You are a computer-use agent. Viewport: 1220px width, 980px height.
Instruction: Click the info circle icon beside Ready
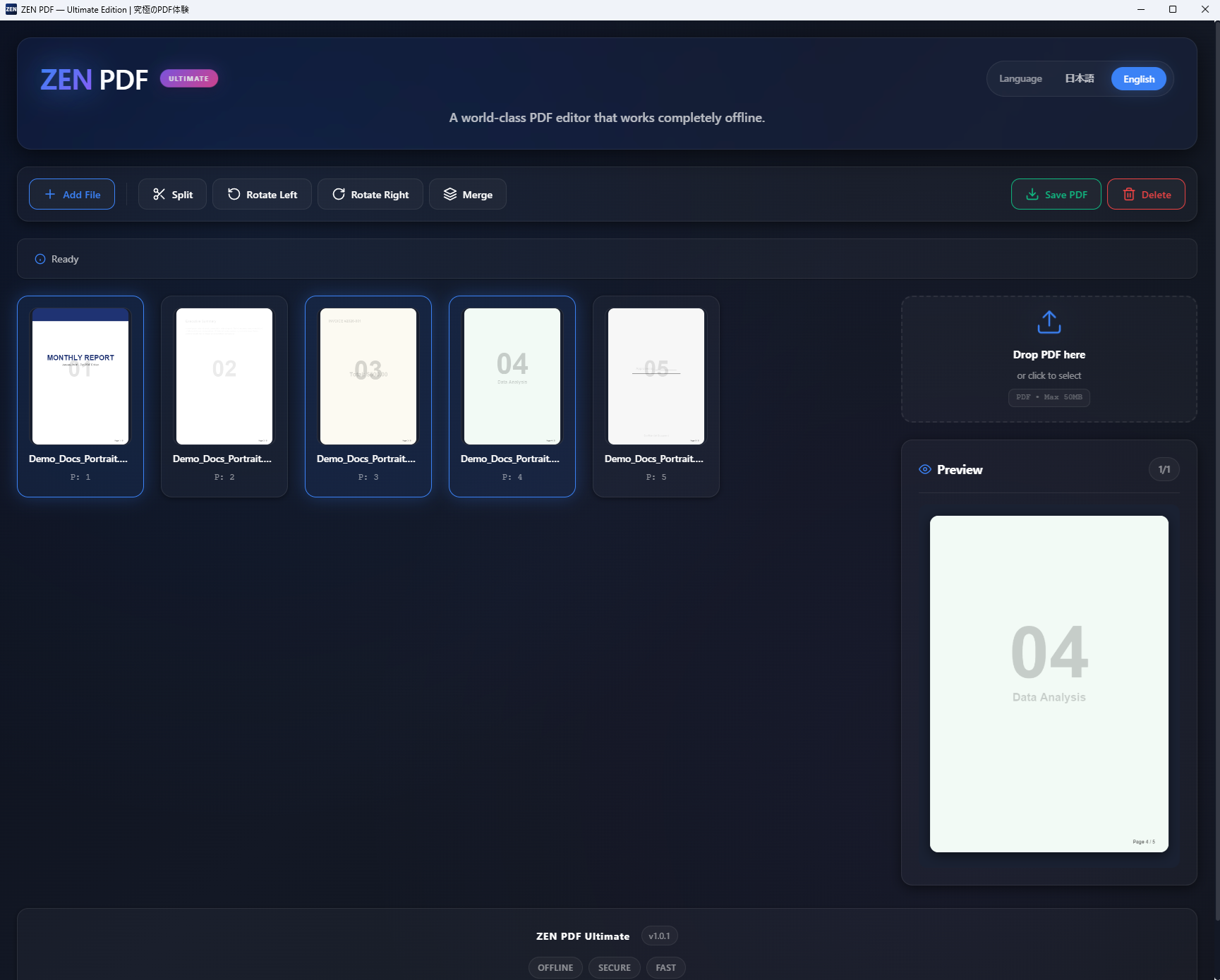40,259
